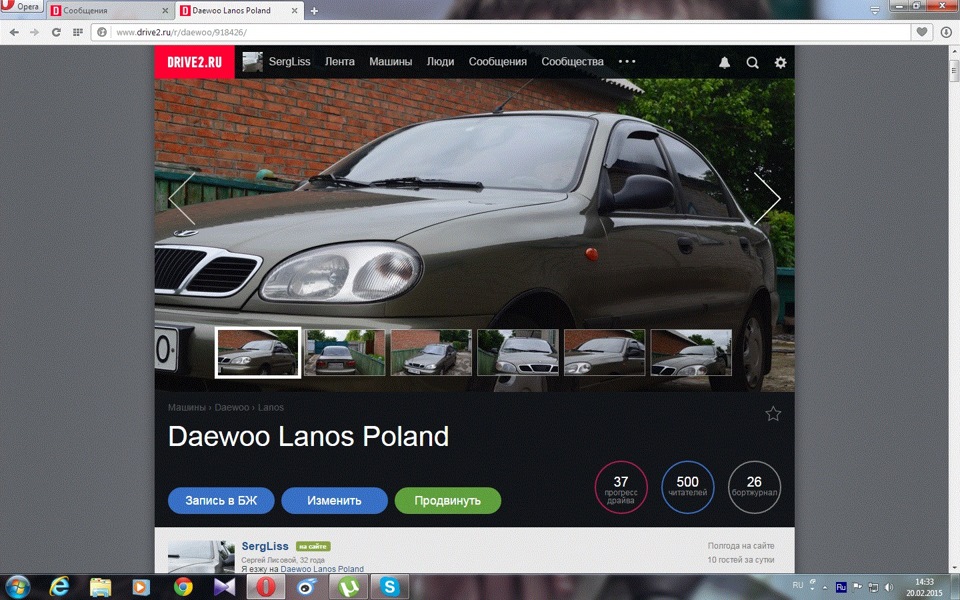Open 37 прогресс драйва circle
Viewport: 960px width, 600px height.
point(621,487)
